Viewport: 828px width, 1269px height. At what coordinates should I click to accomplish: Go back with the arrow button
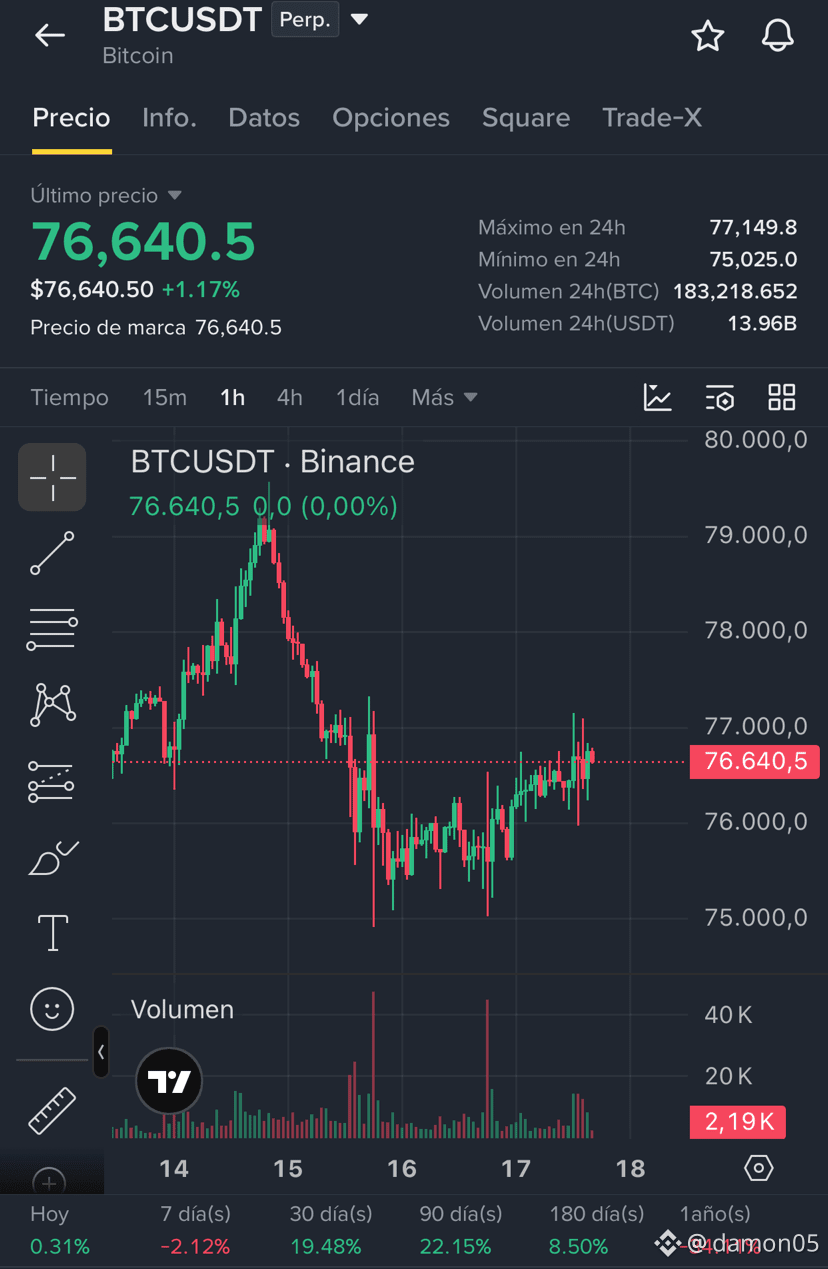pos(50,36)
